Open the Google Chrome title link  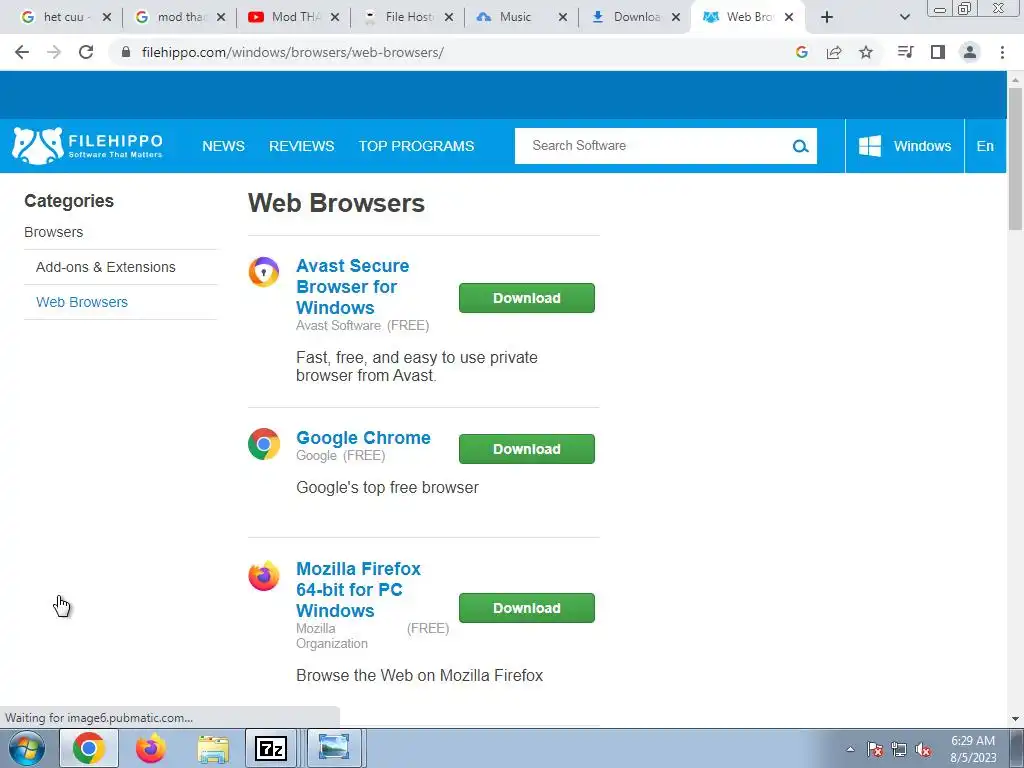(363, 438)
